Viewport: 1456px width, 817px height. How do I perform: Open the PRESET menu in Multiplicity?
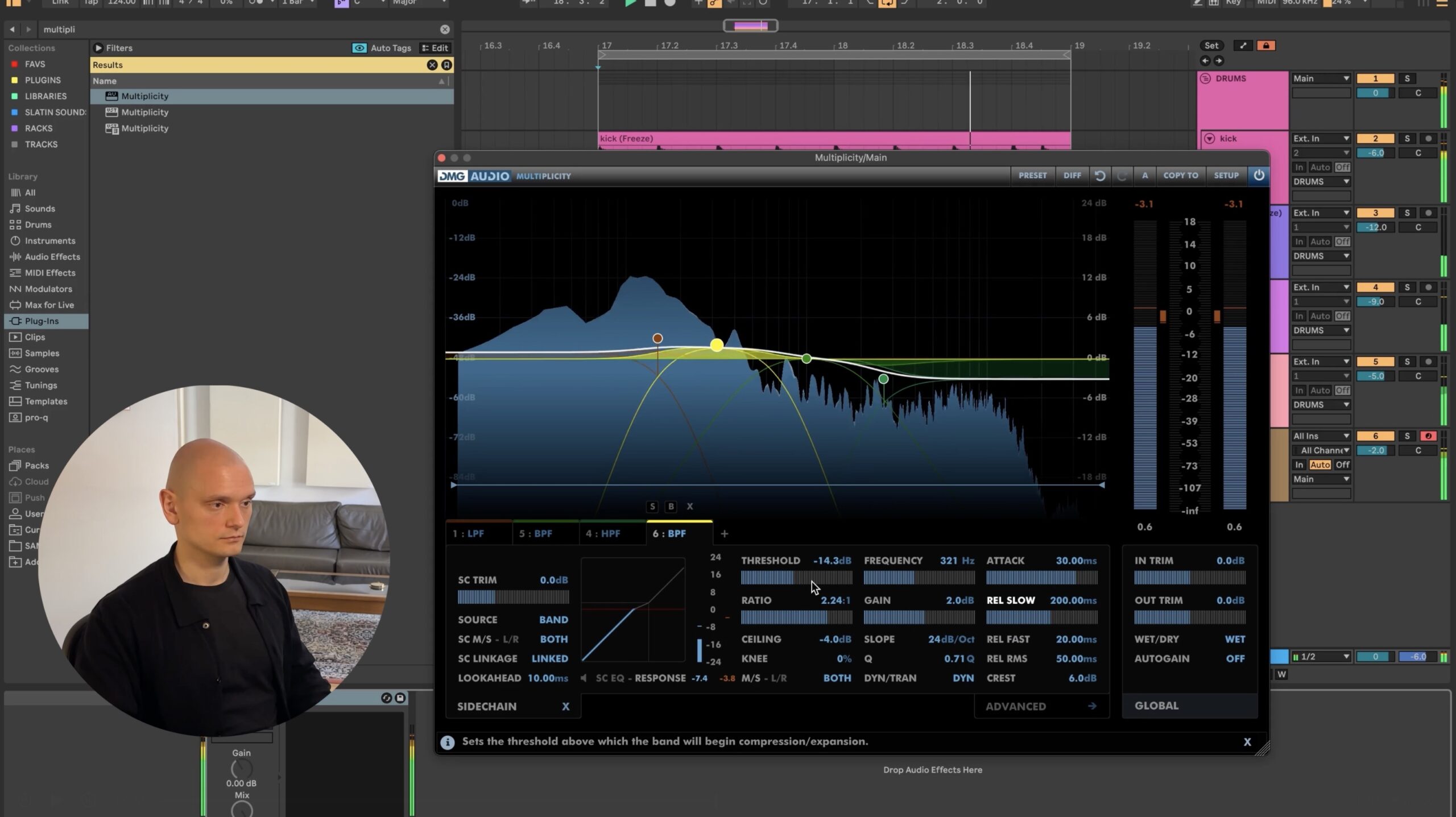[x=1032, y=176]
